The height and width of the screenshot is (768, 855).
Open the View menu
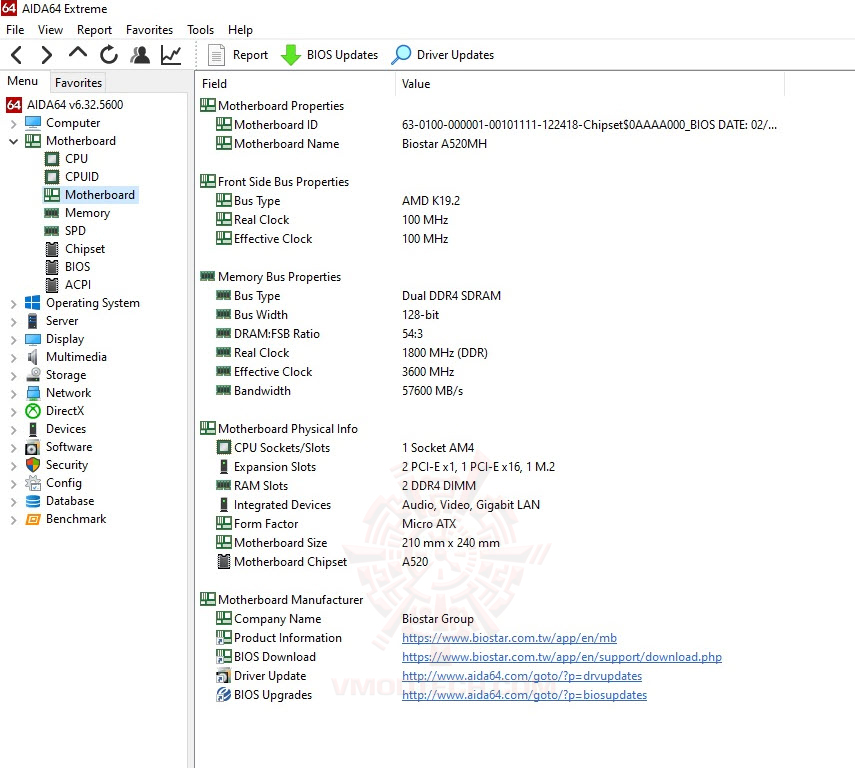coord(50,29)
